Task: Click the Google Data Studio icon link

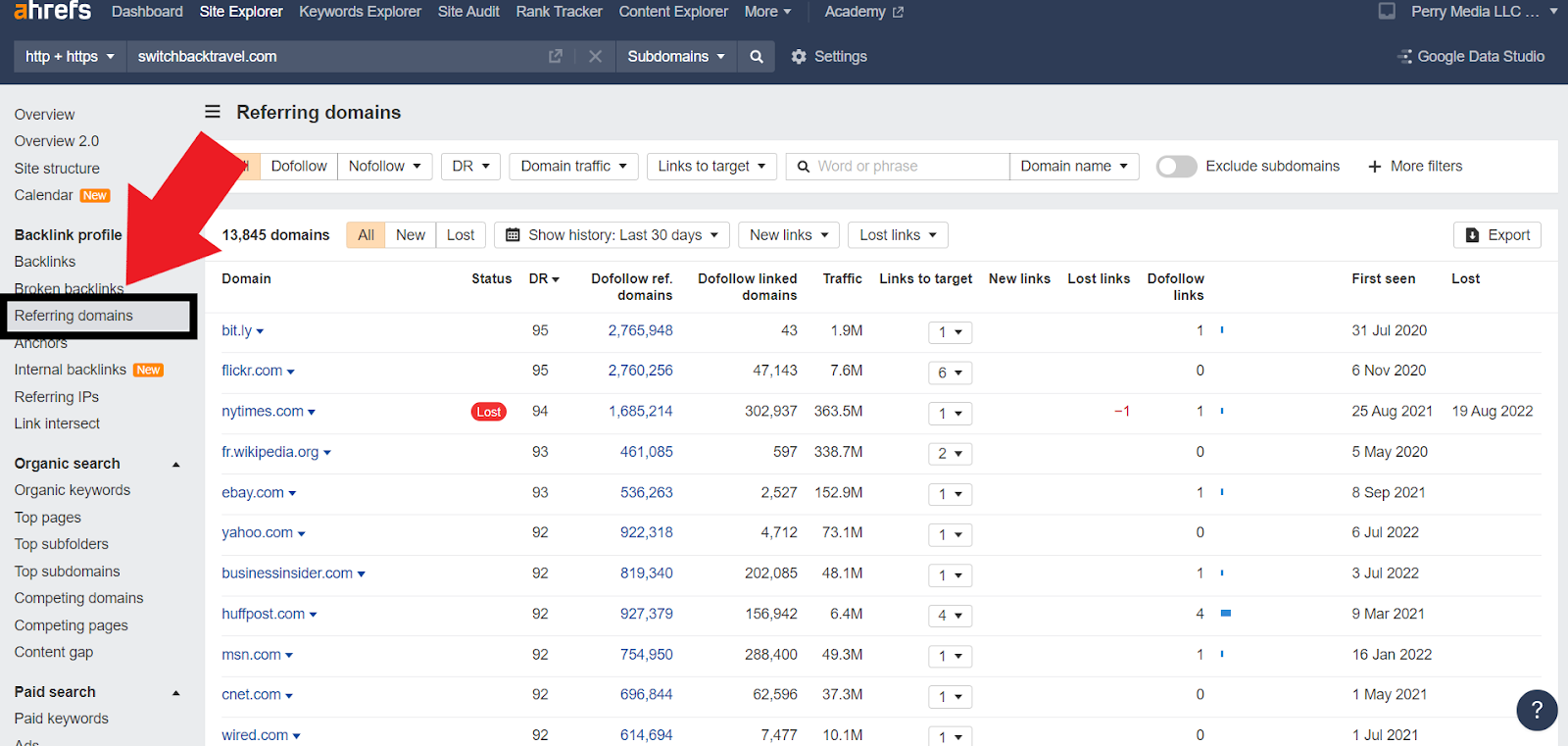Action: tap(1471, 57)
